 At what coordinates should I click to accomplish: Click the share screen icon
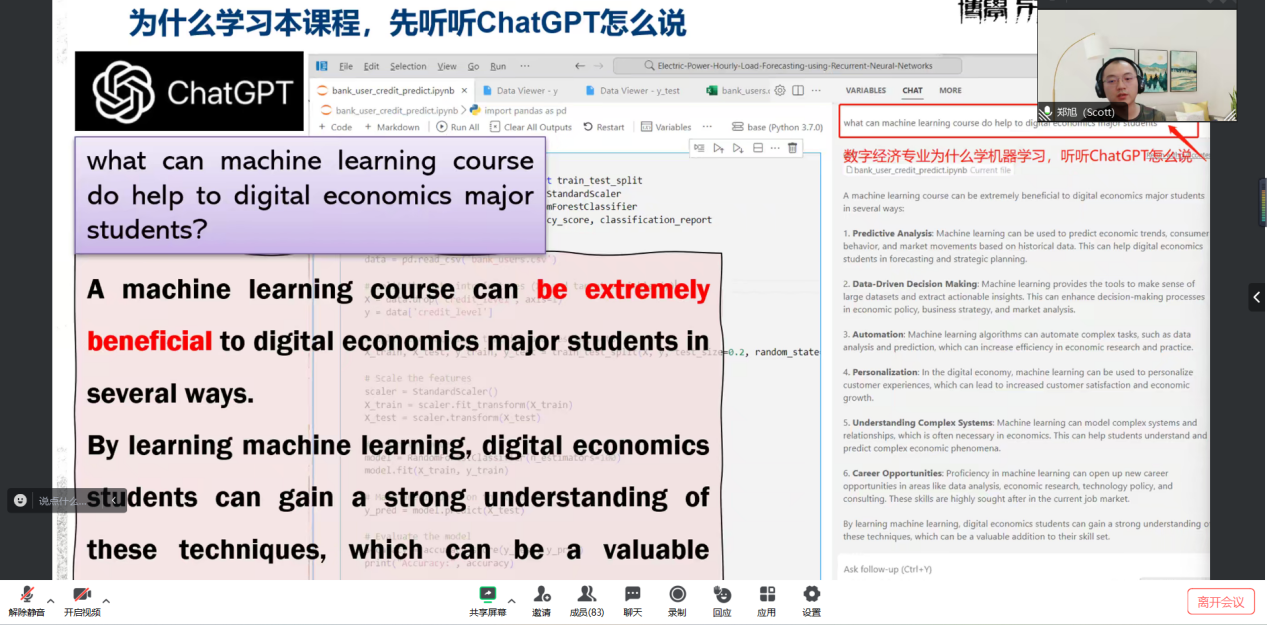click(x=487, y=595)
